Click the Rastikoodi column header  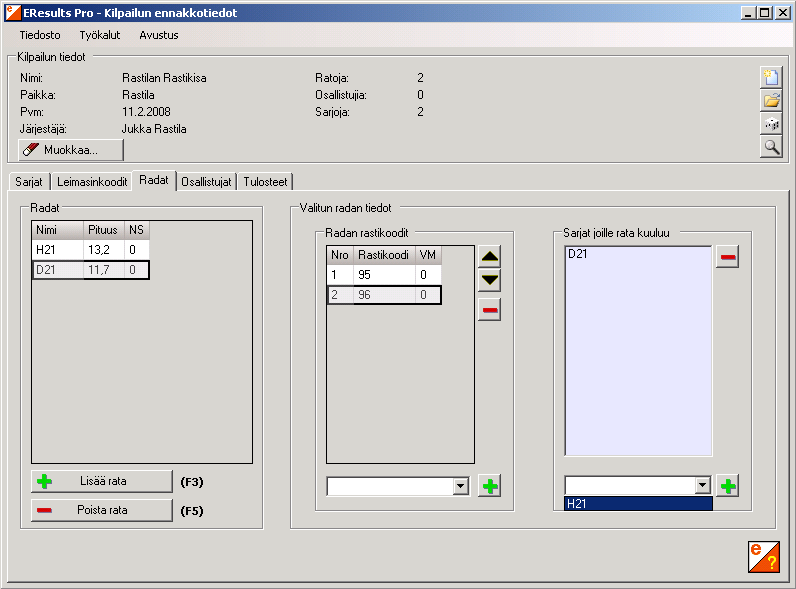384,255
